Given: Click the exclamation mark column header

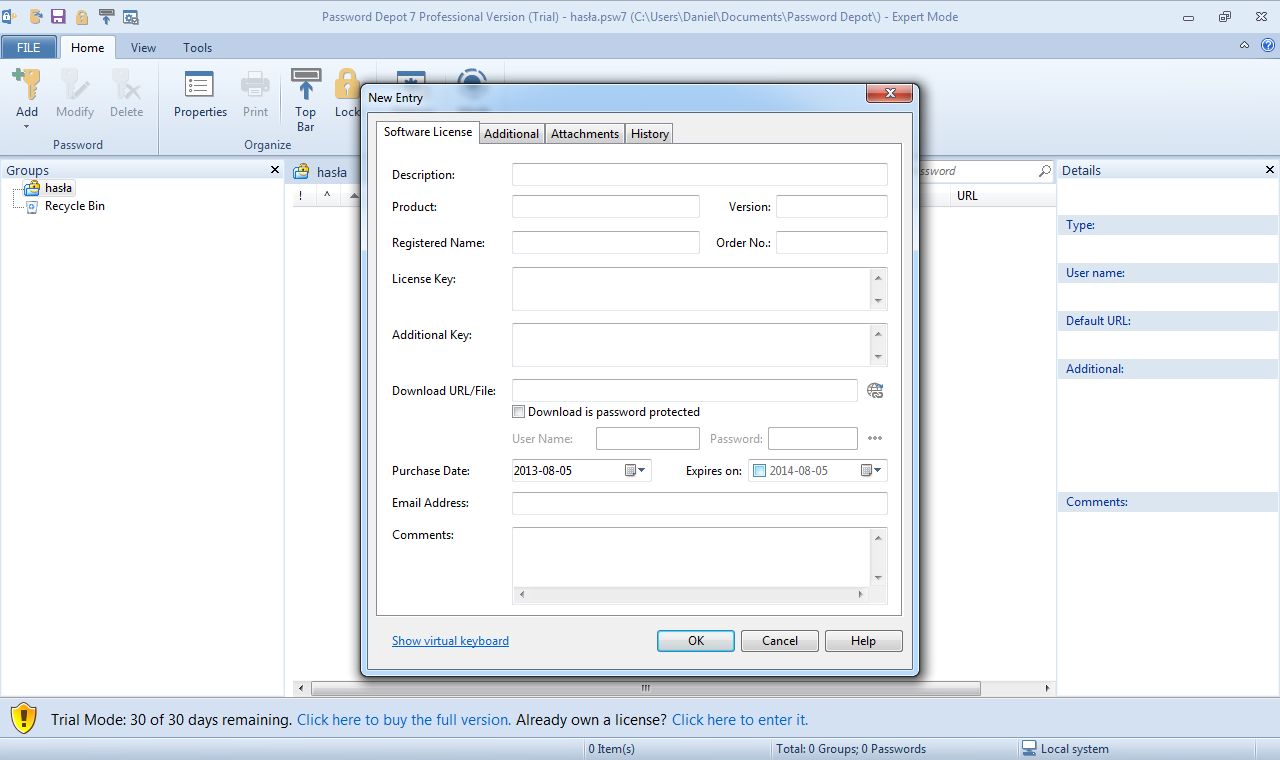Looking at the screenshot, I should tap(300, 196).
